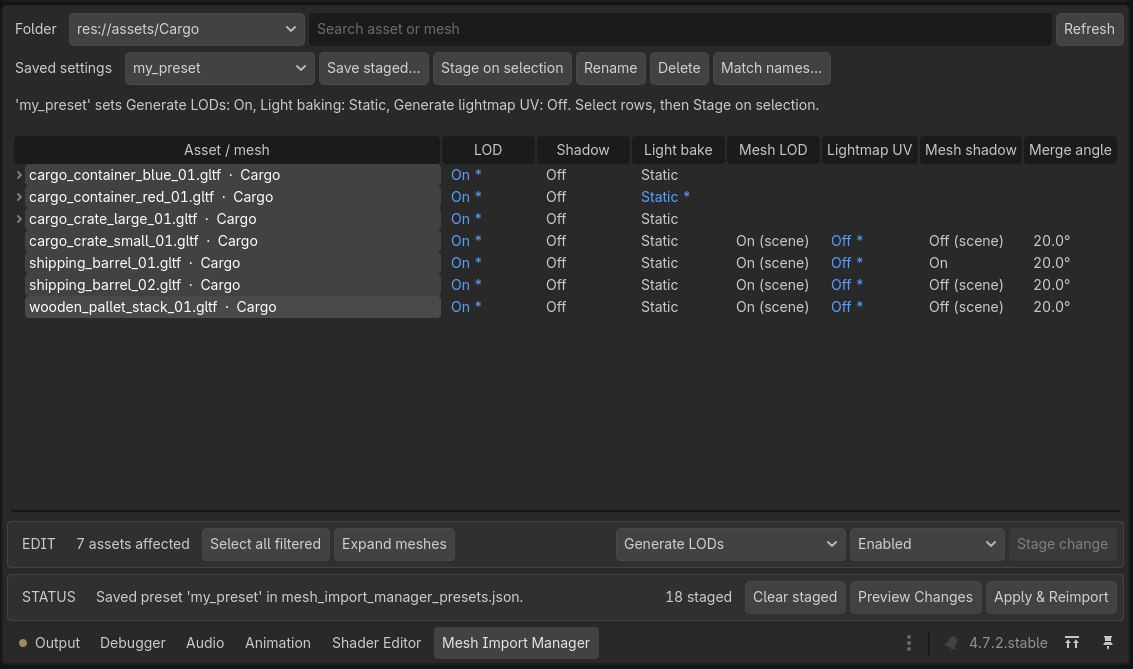Open the bottom panel options three-dot menu
The image size is (1133, 669).
click(x=908, y=643)
